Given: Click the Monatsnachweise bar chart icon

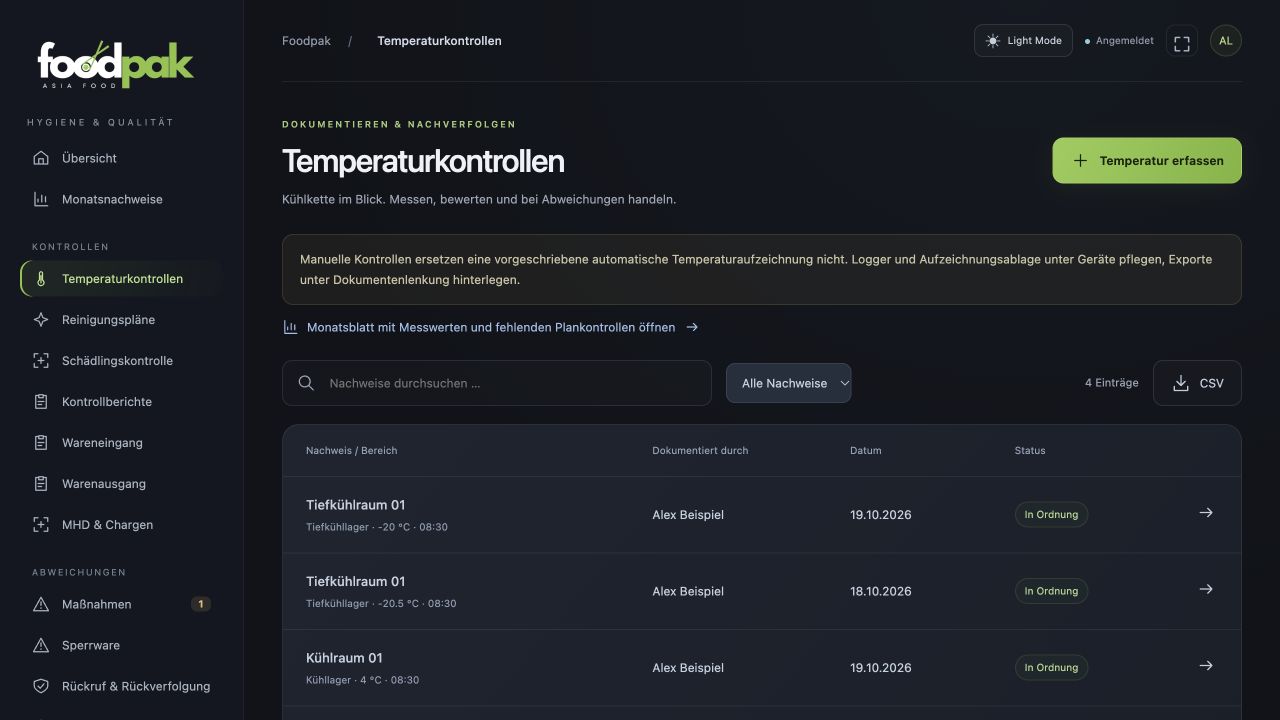Looking at the screenshot, I should pos(41,199).
